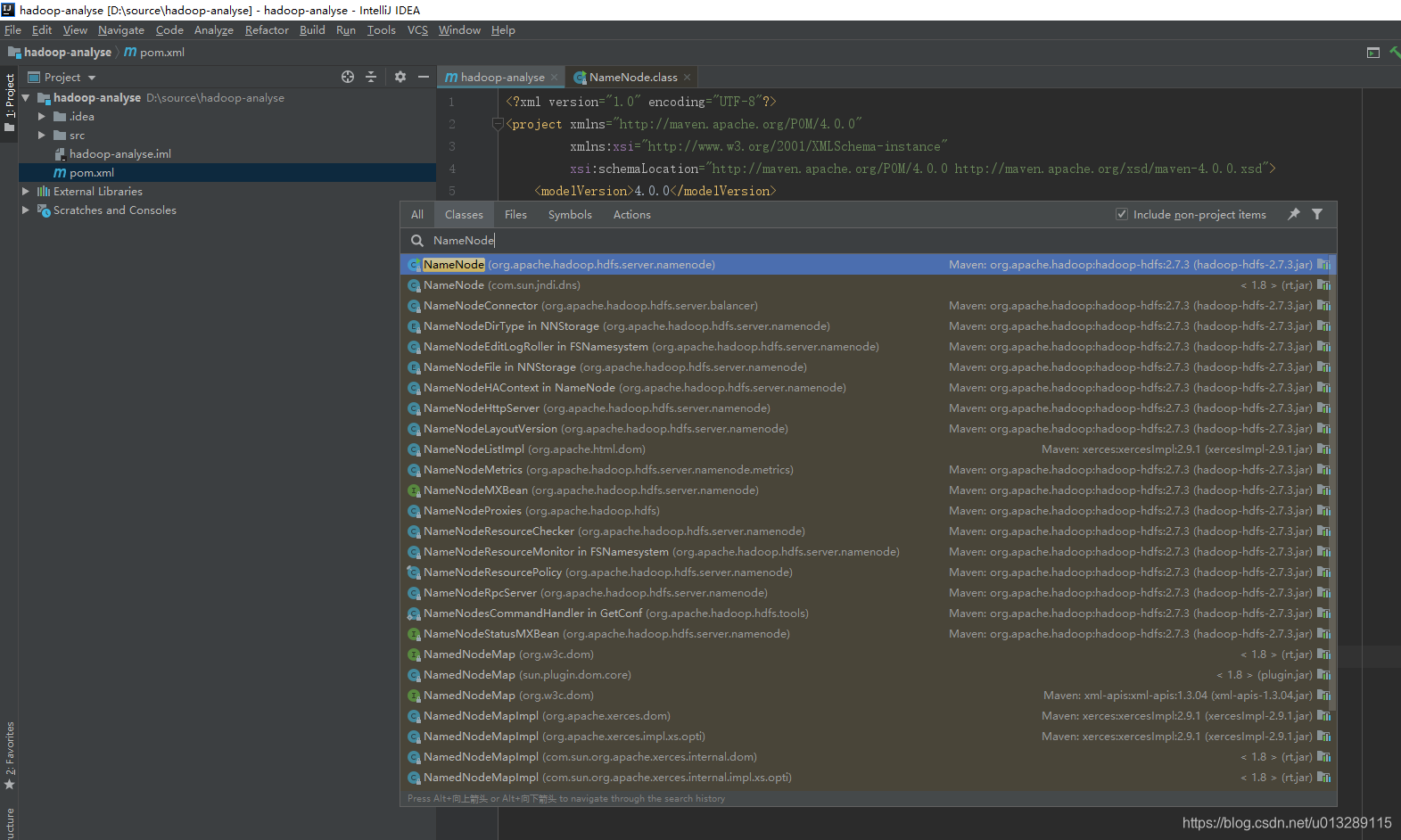Image resolution: width=1401 pixels, height=840 pixels.
Task: Click pom.xml breadcrumb
Action: 154,53
